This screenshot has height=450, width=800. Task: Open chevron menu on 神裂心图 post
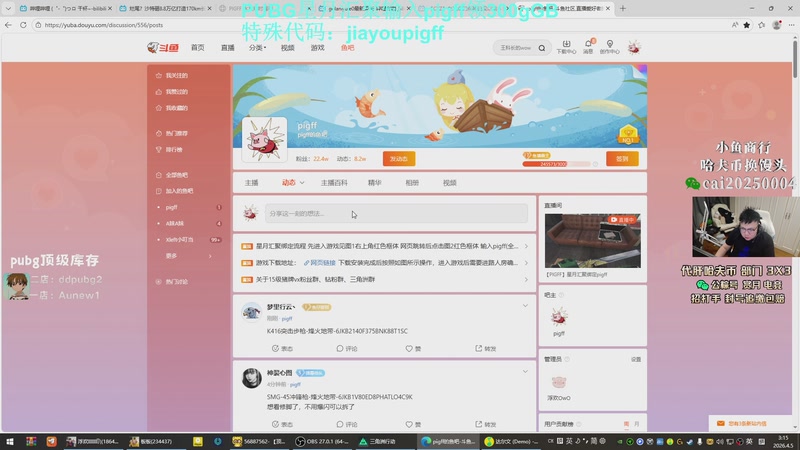click(x=525, y=371)
